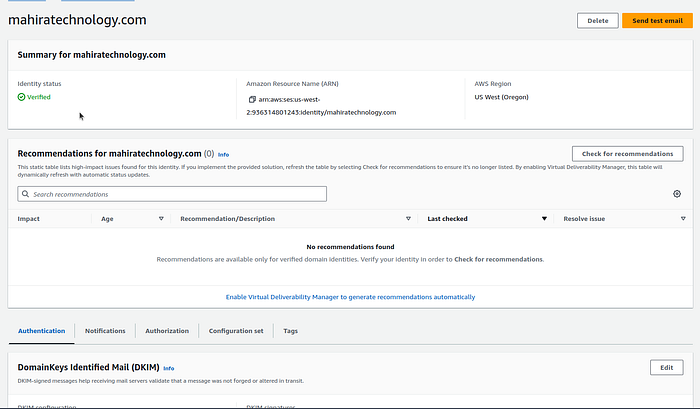Open Info link beside DKIM heading
The image size is (700, 409).
168,368
